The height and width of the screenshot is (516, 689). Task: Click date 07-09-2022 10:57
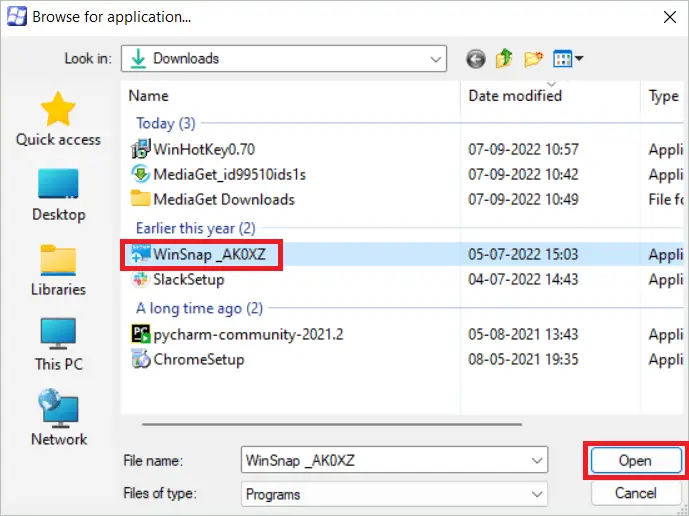point(523,149)
